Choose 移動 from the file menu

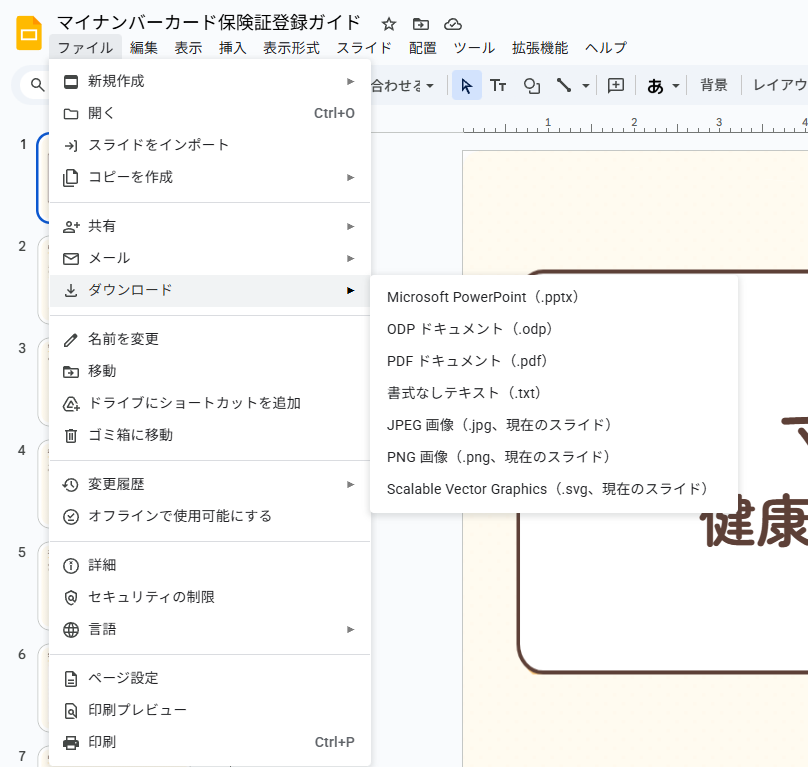coord(210,372)
